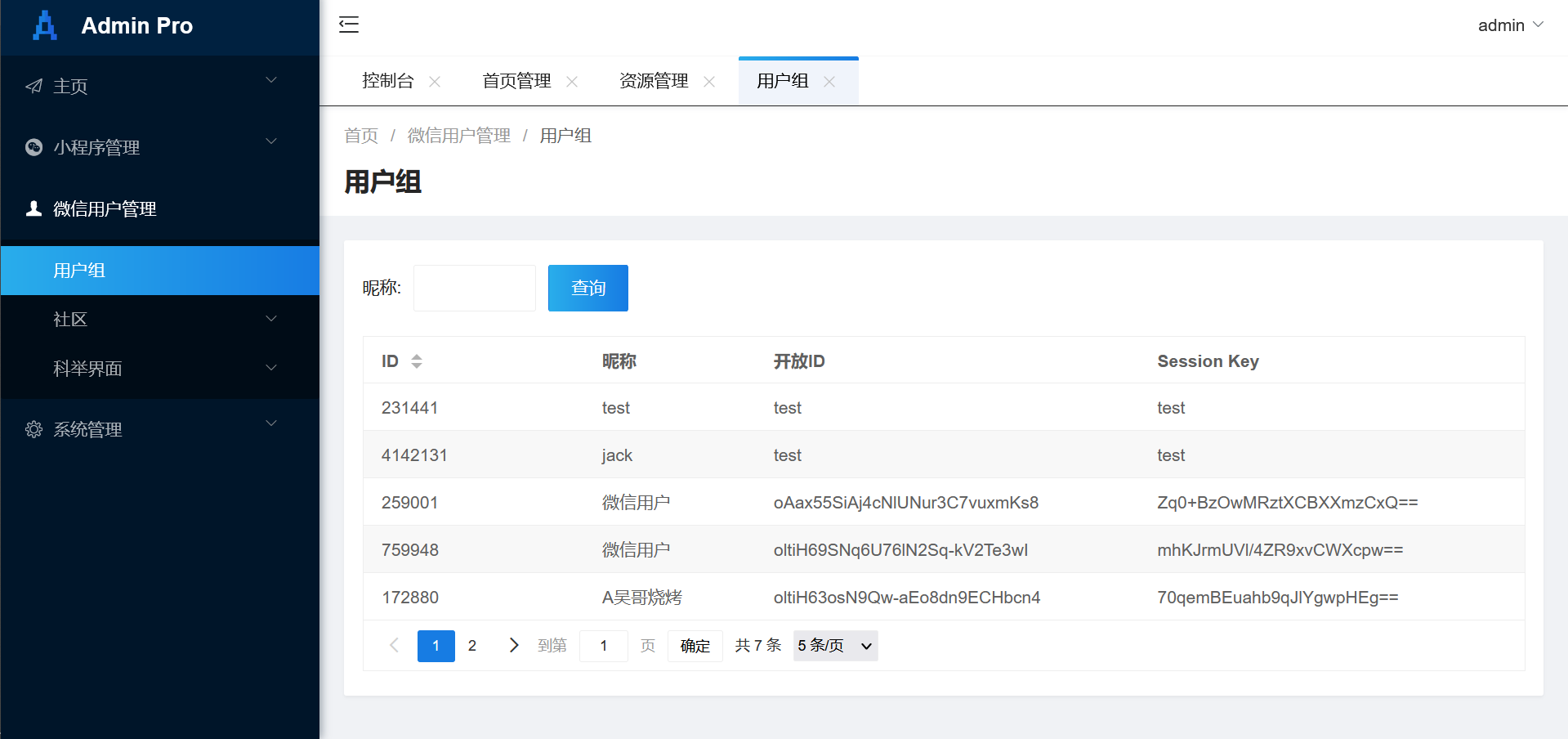The image size is (1568, 739).
Task: Click the Session Key column header
Action: [1208, 361]
